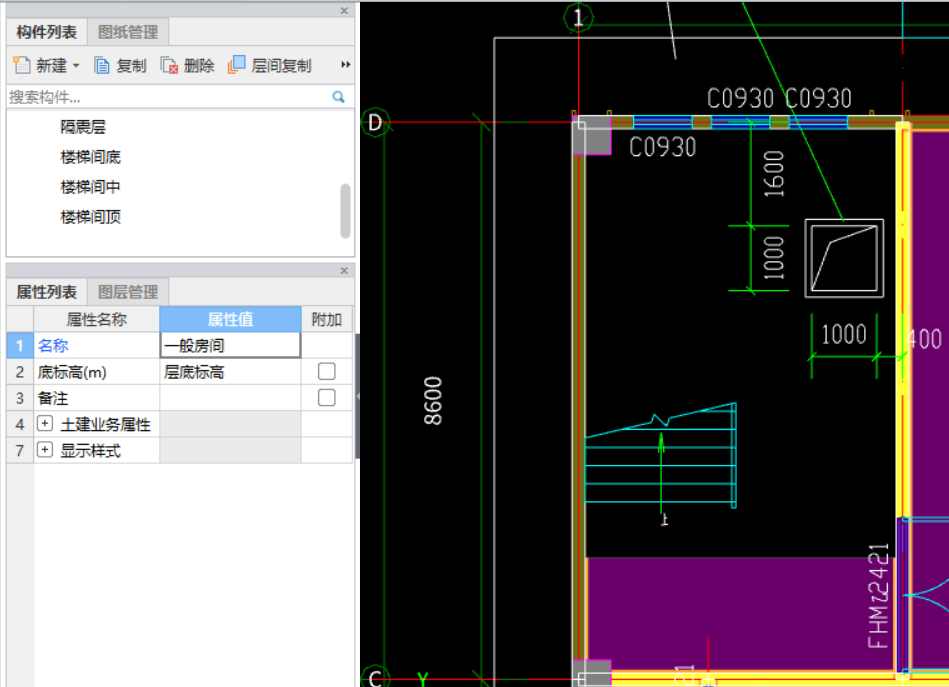Switch to the 属性列表 tab
Viewport: 949px width, 687px height.
point(47,292)
